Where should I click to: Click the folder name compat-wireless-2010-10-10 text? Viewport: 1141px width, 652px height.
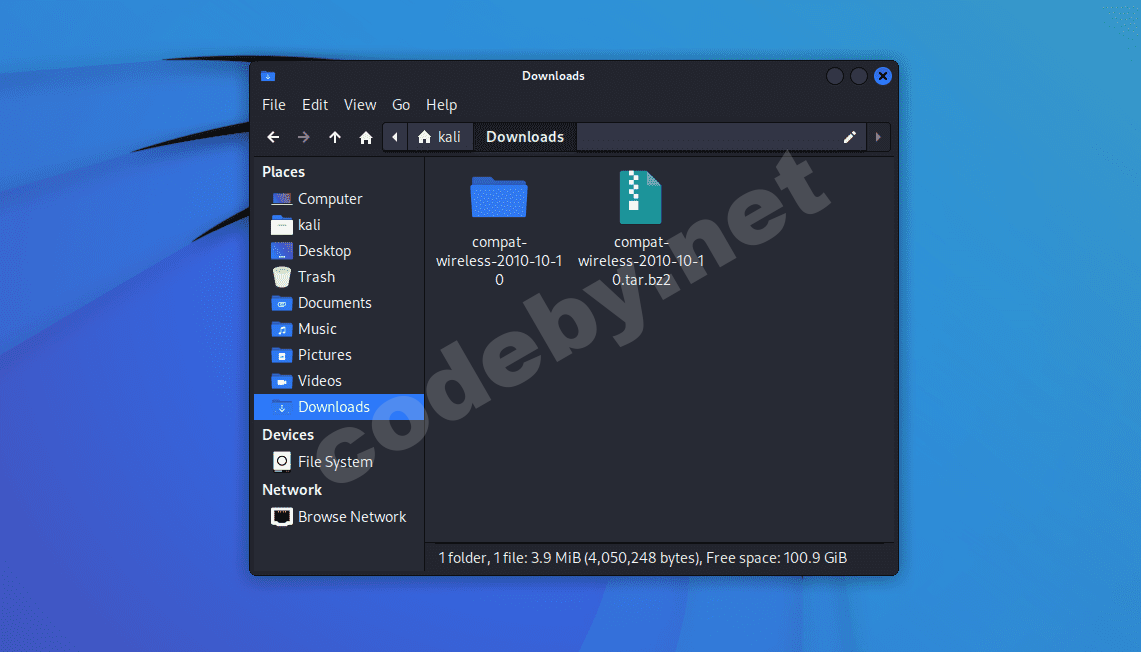point(499,261)
